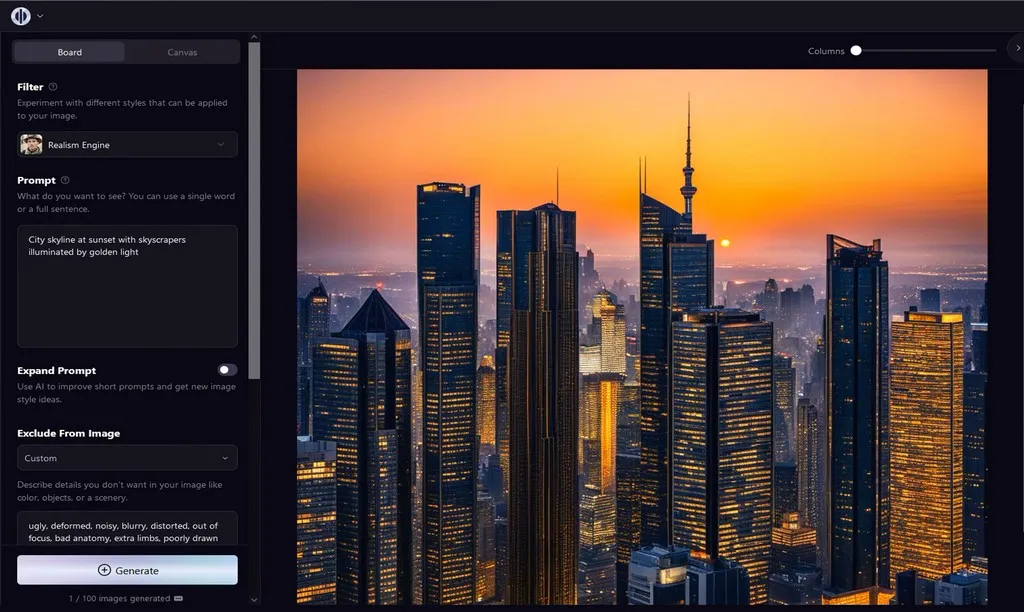Select the Realism Engine filter thumbnail

pyautogui.click(x=33, y=144)
